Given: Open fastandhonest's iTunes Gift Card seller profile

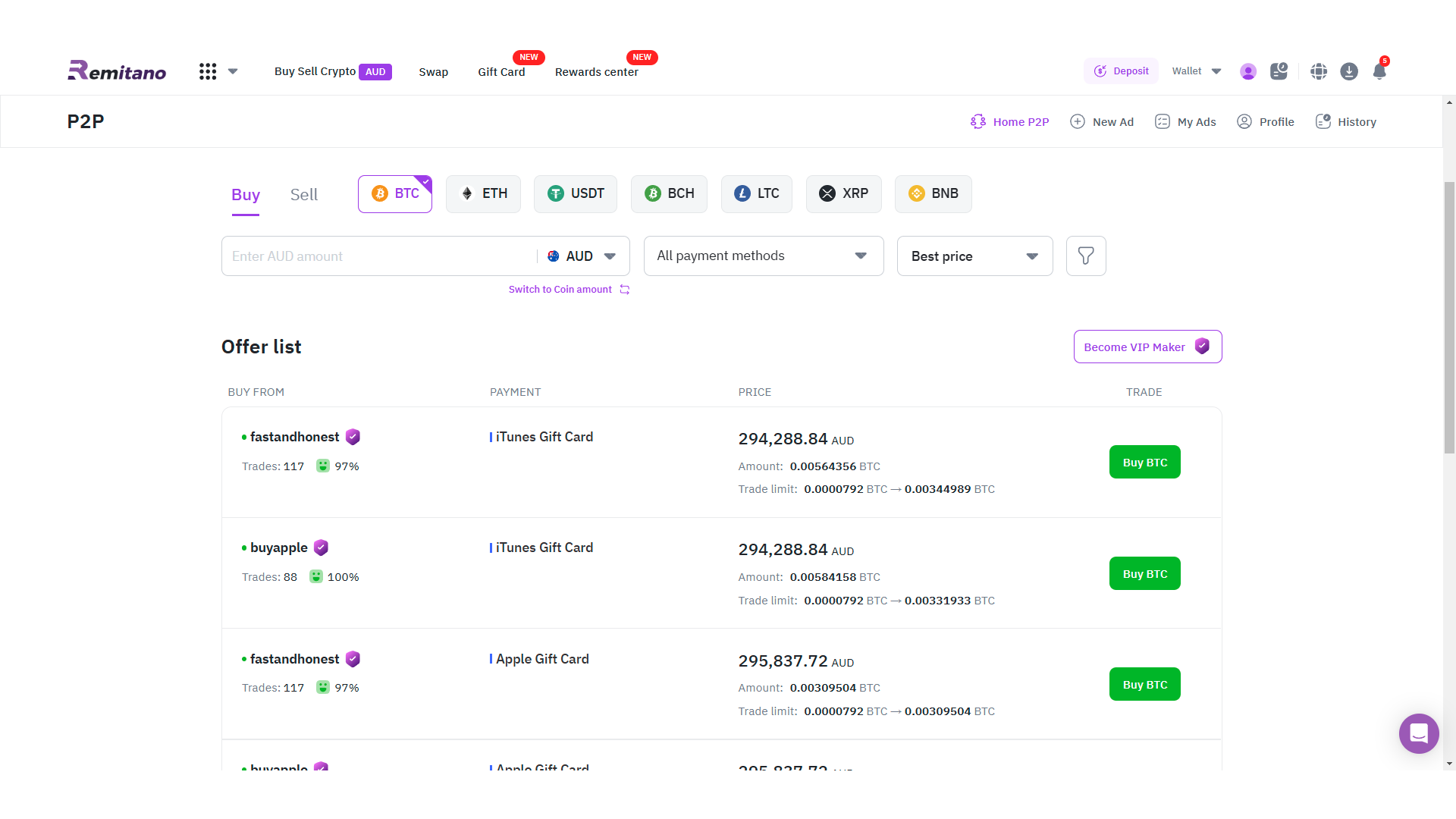Looking at the screenshot, I should (x=295, y=437).
